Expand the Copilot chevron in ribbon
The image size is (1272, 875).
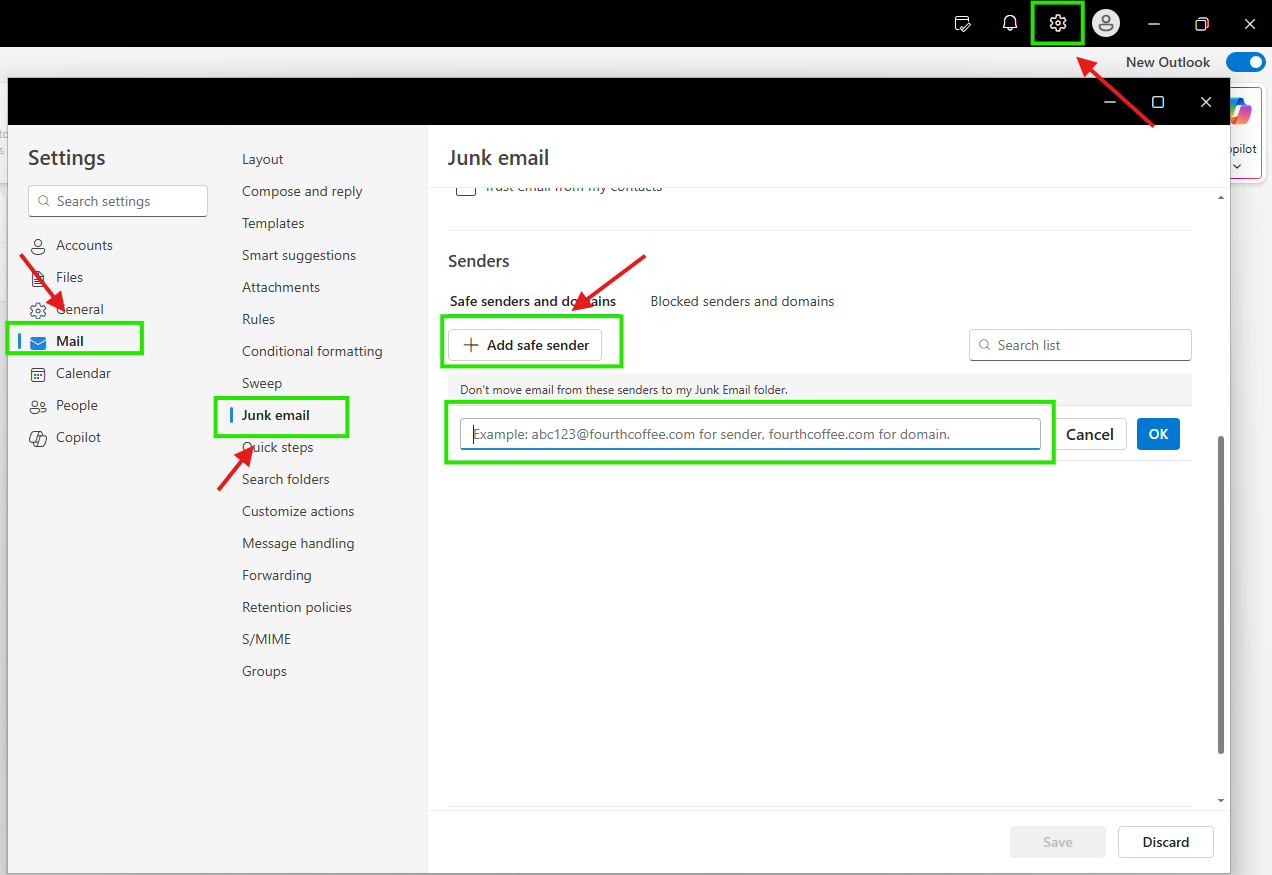tap(1237, 166)
